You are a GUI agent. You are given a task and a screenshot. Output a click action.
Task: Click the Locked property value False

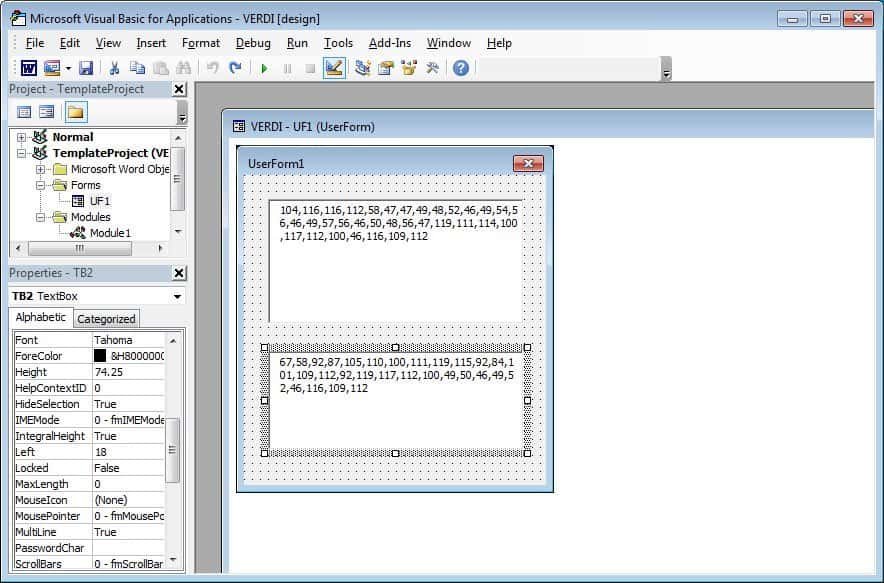tap(128, 468)
